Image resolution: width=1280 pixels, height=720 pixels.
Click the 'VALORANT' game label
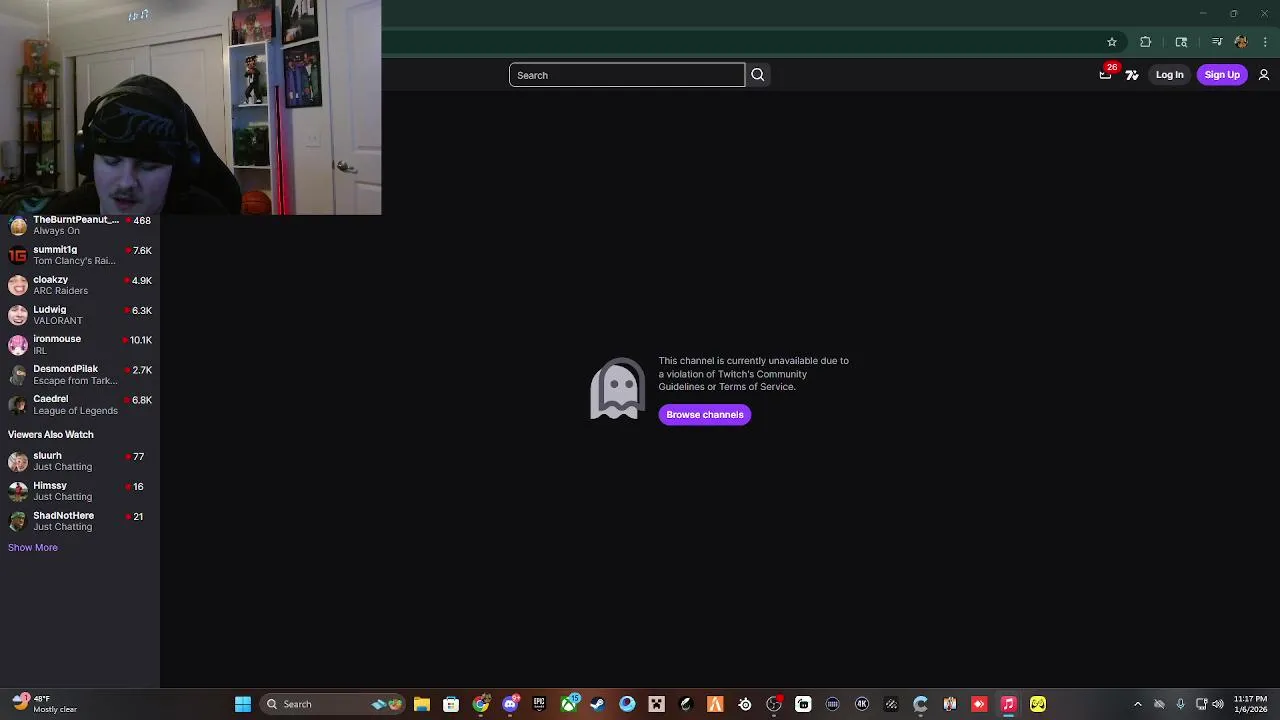tap(58, 321)
